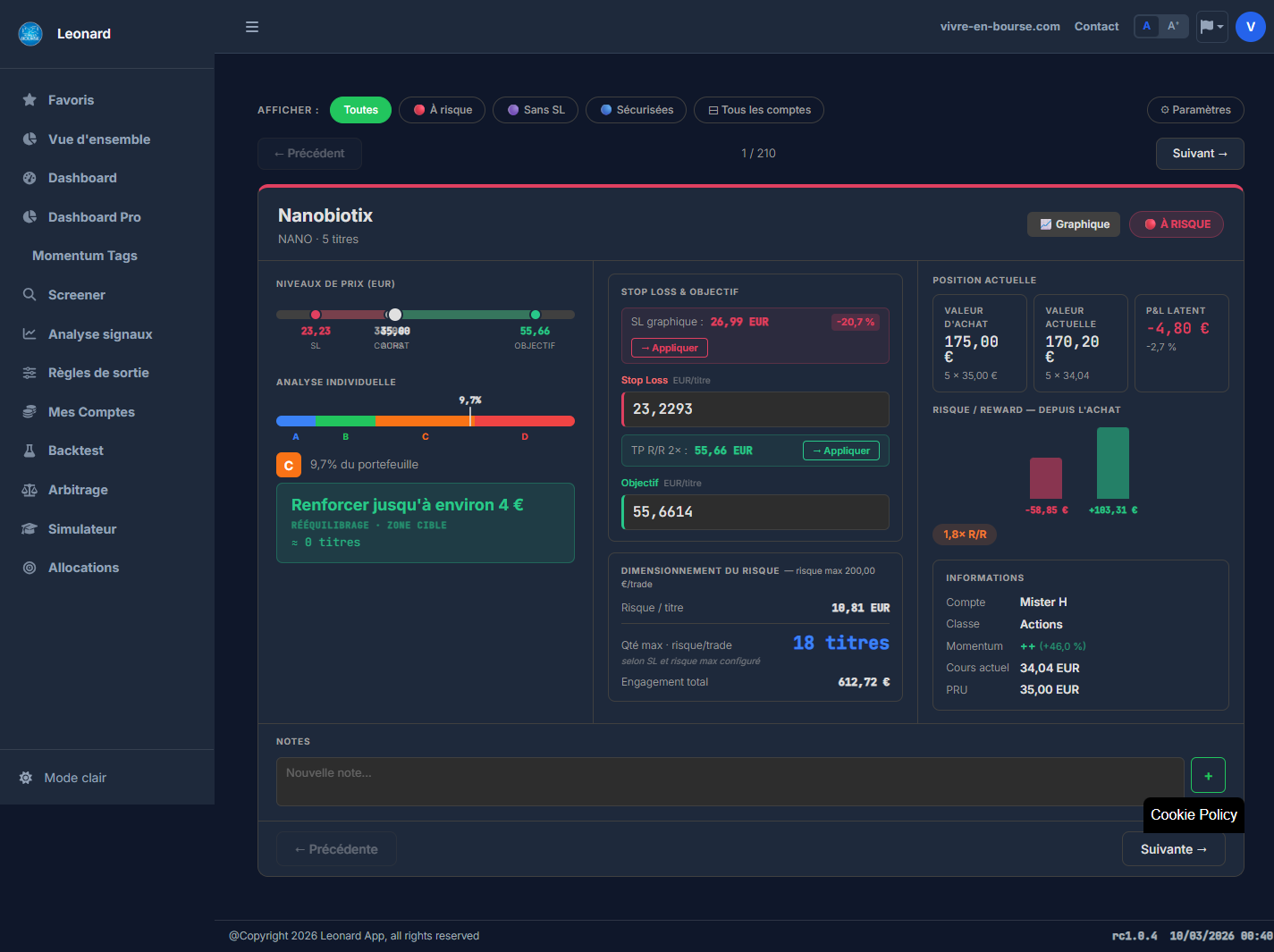Select normal font size A
This screenshot has width=1274, height=952.
click(x=1147, y=27)
